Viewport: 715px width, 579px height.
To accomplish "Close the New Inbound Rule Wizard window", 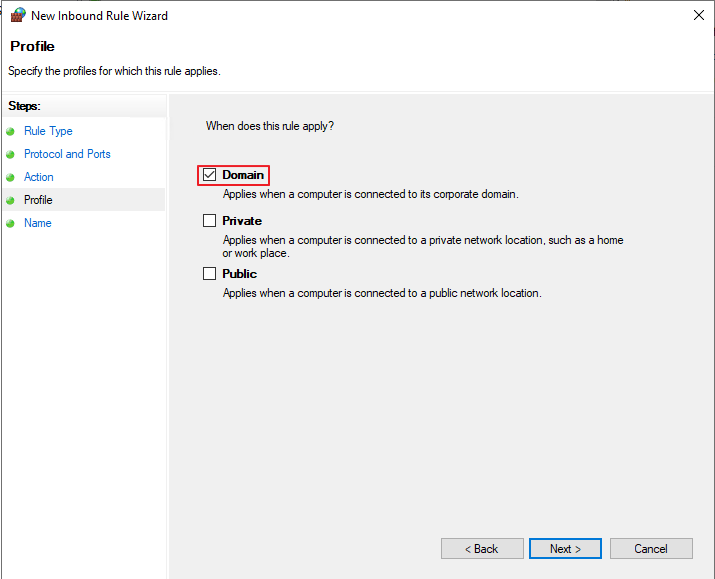I will tap(699, 15).
